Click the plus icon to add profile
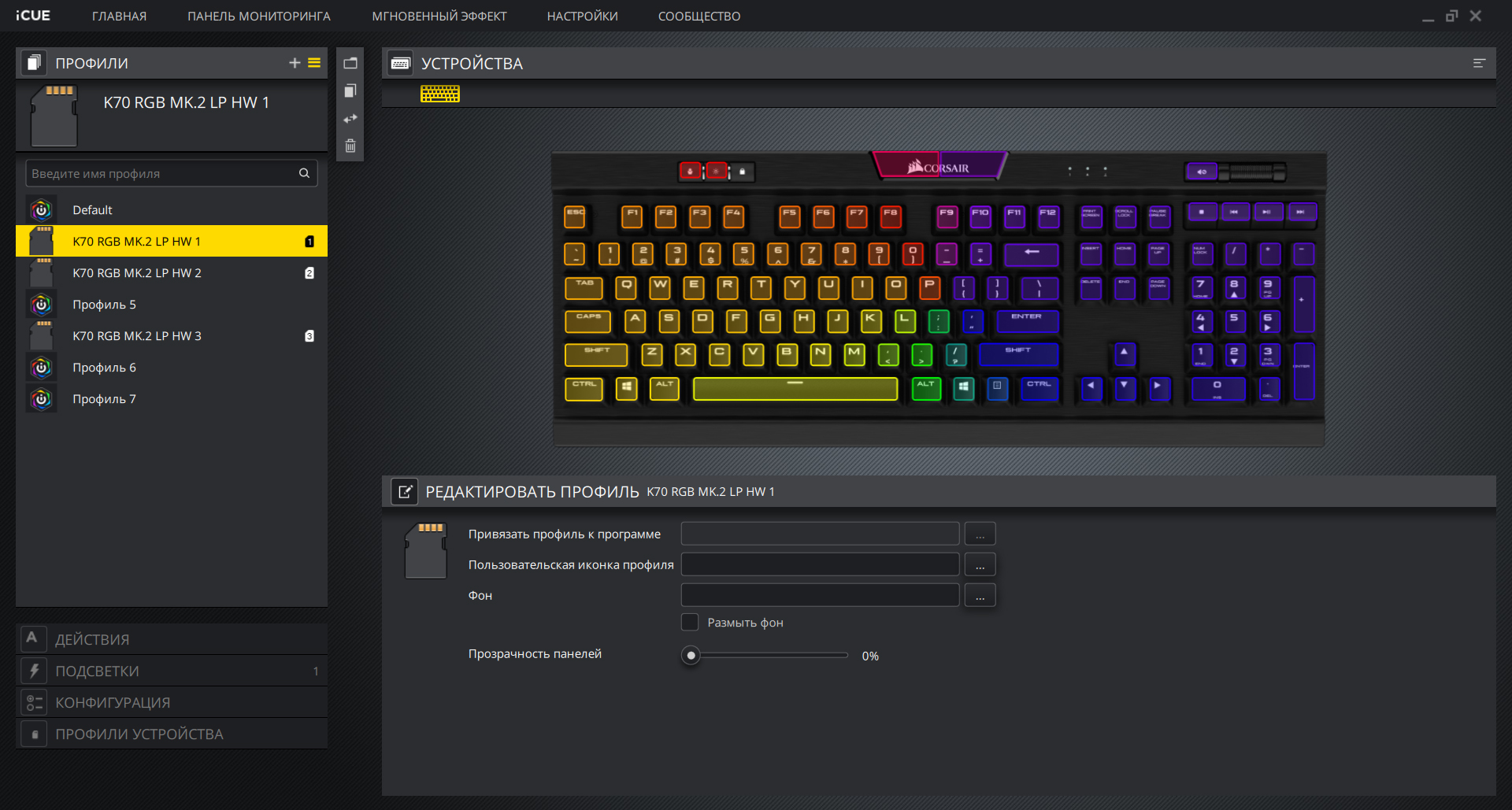This screenshot has width=1512, height=810. point(295,63)
